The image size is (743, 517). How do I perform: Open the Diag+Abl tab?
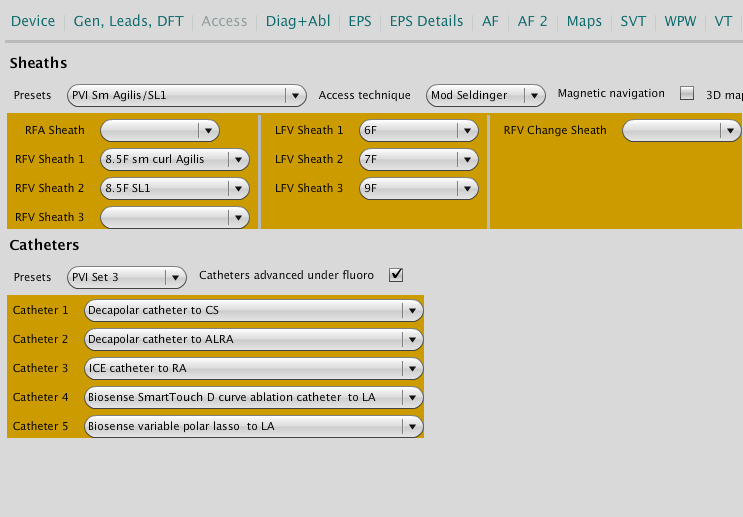[298, 21]
